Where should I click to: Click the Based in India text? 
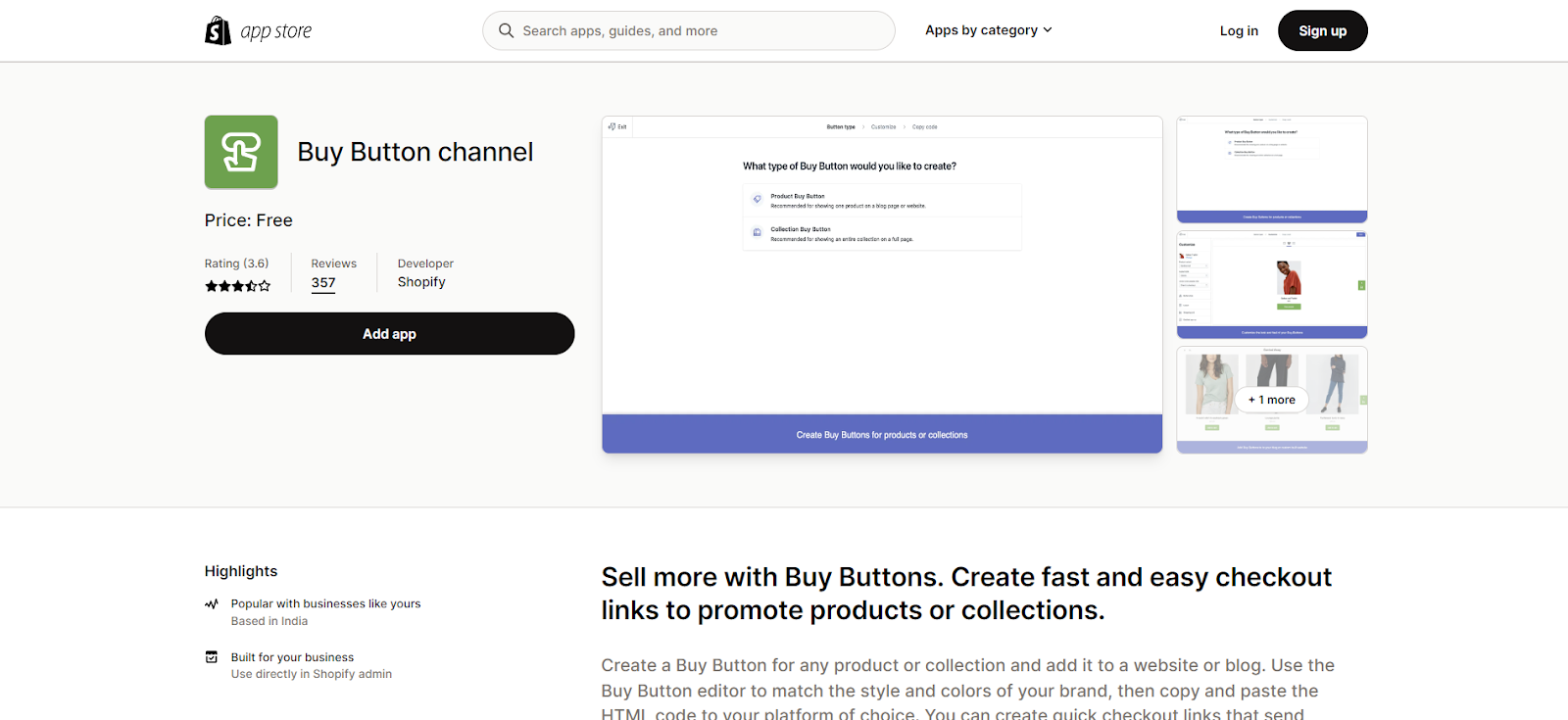(x=269, y=621)
